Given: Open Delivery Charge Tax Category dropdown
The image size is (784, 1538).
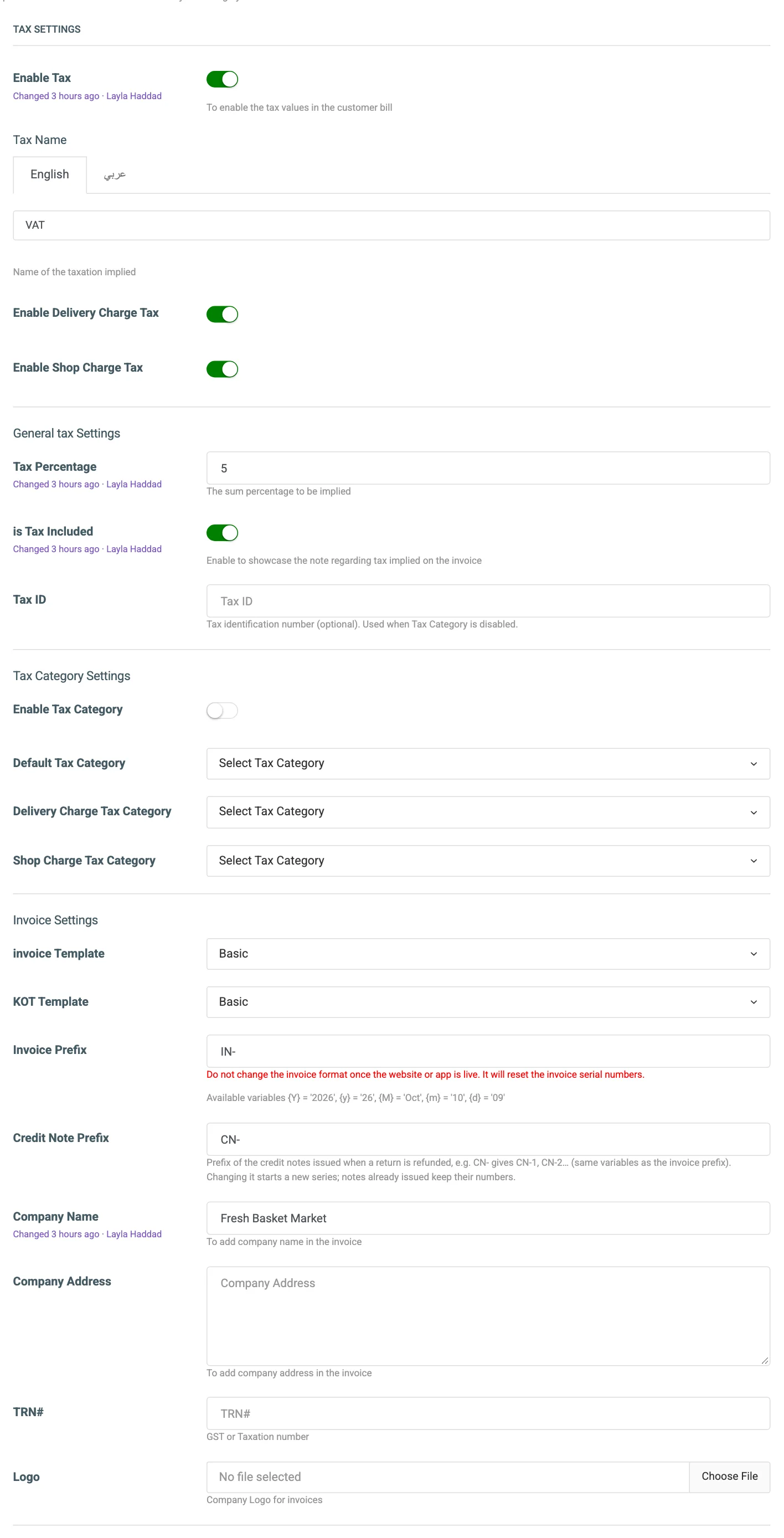Looking at the screenshot, I should point(488,811).
